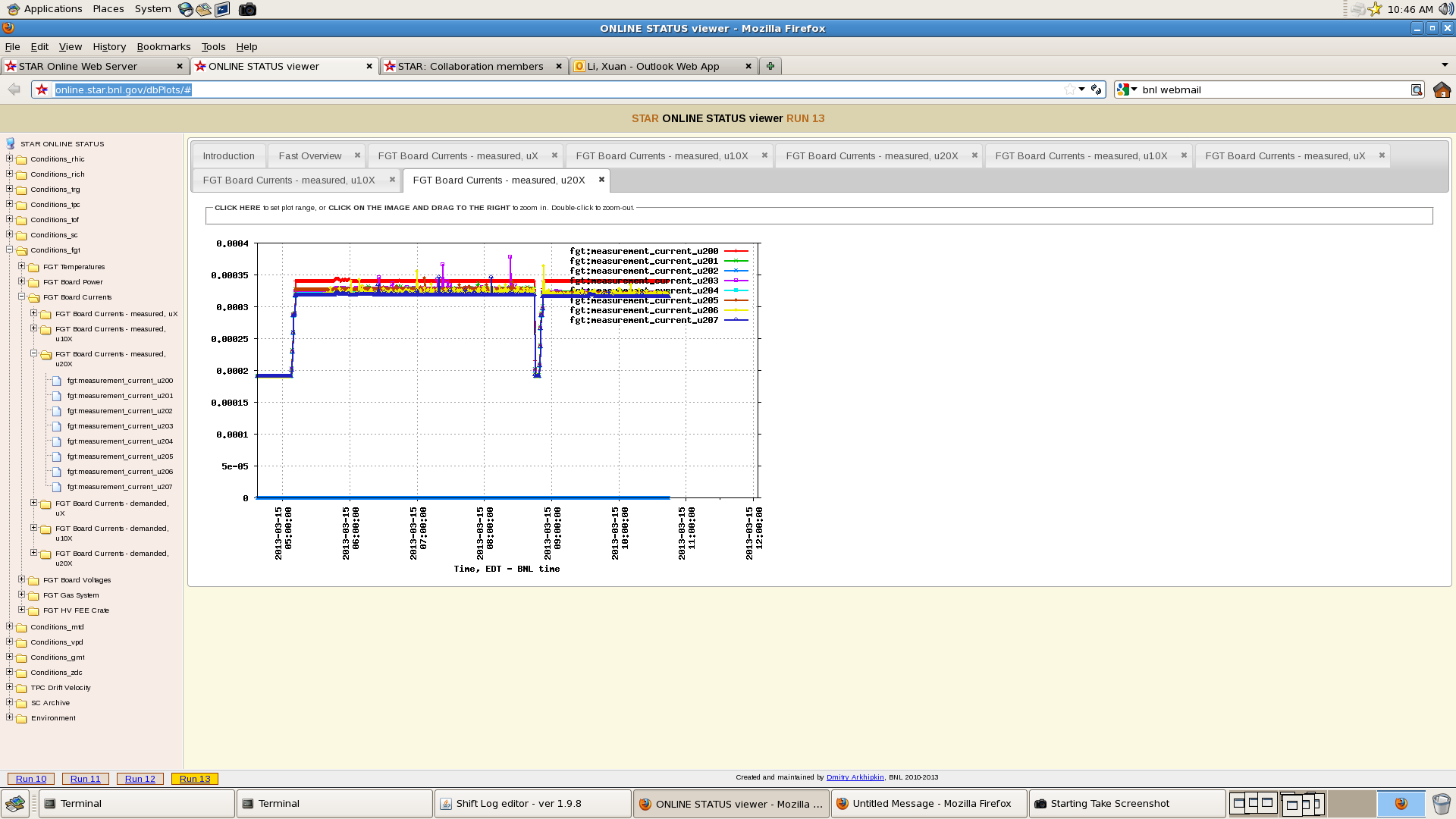Click the search engine selector icon
The image size is (1456, 819).
1126,89
